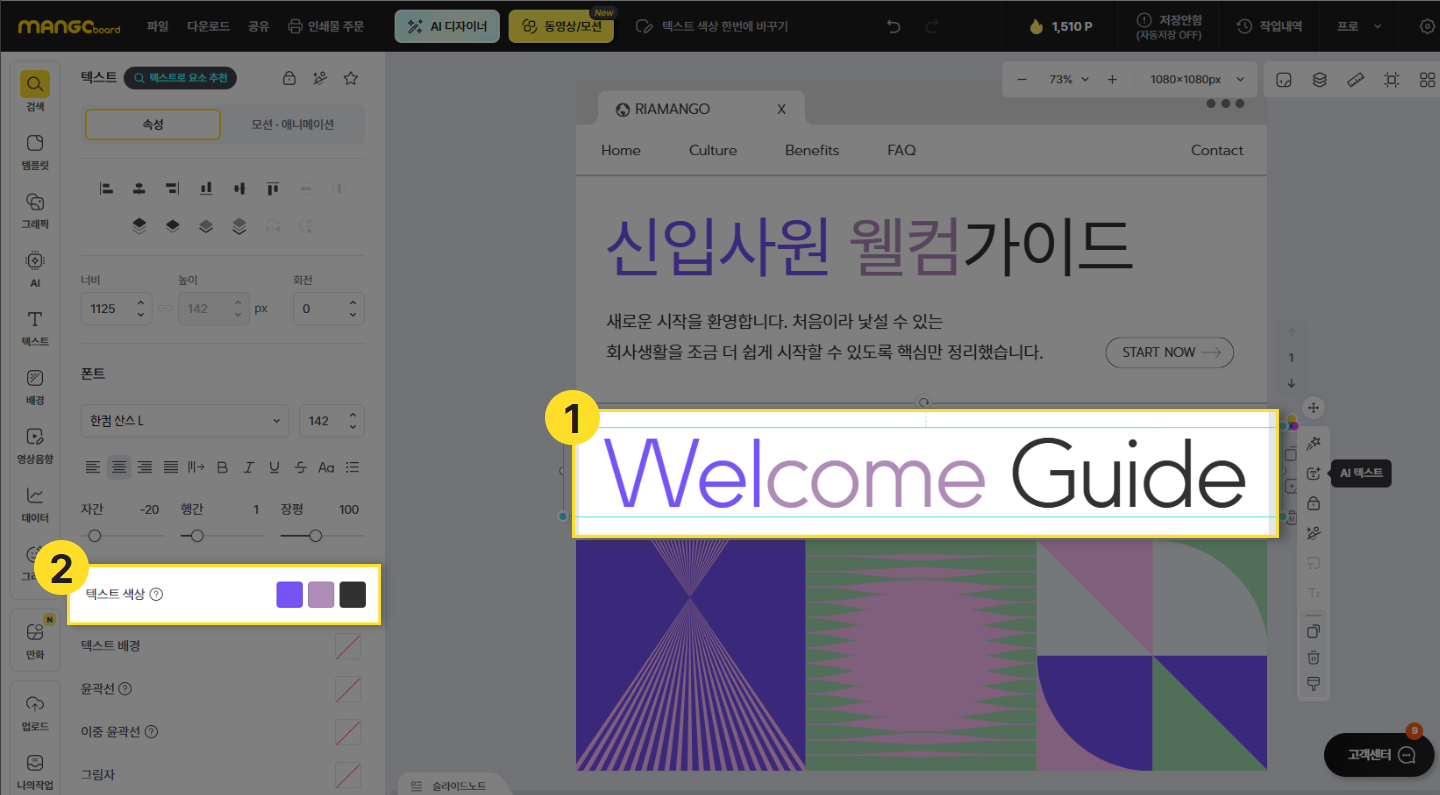
Task: Toggle italic text formatting
Action: [x=248, y=467]
